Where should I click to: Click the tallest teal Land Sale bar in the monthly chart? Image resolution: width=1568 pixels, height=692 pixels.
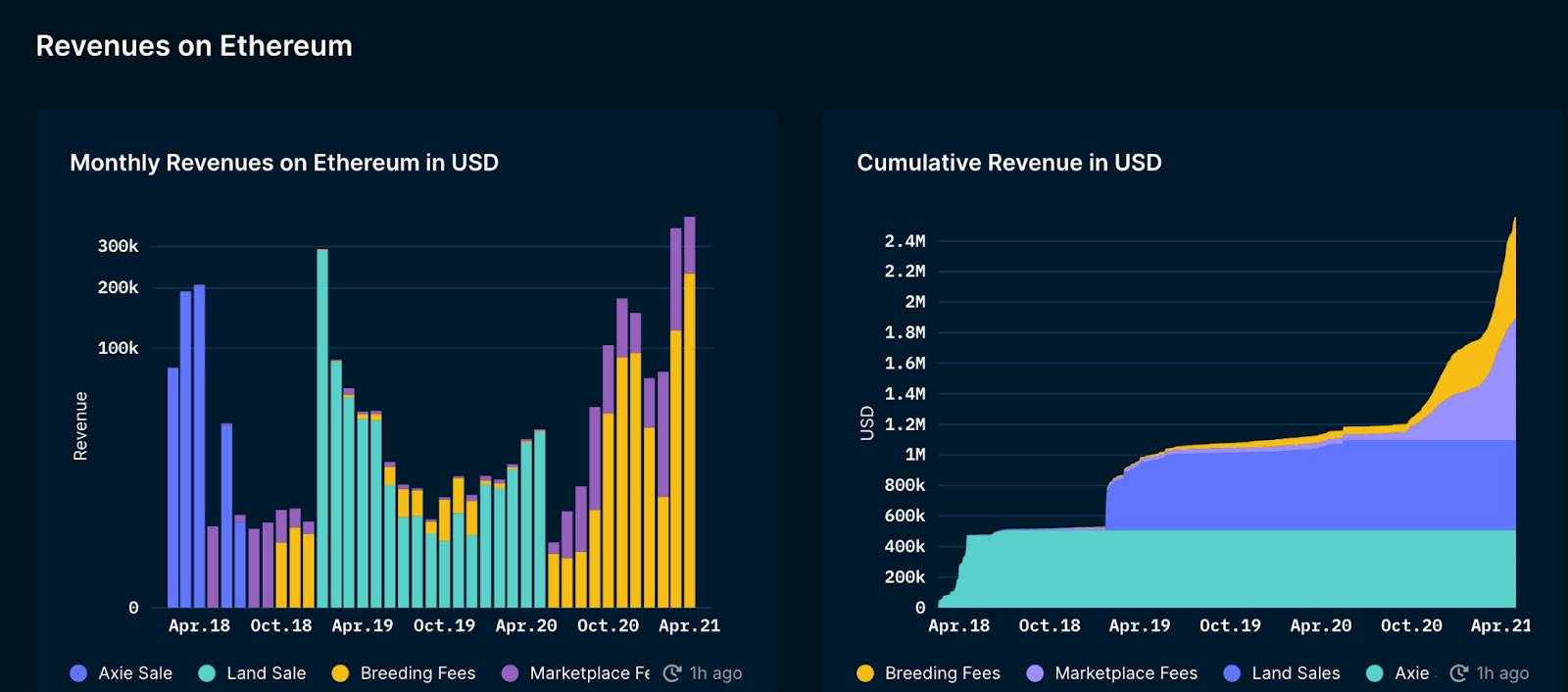[x=322, y=429]
